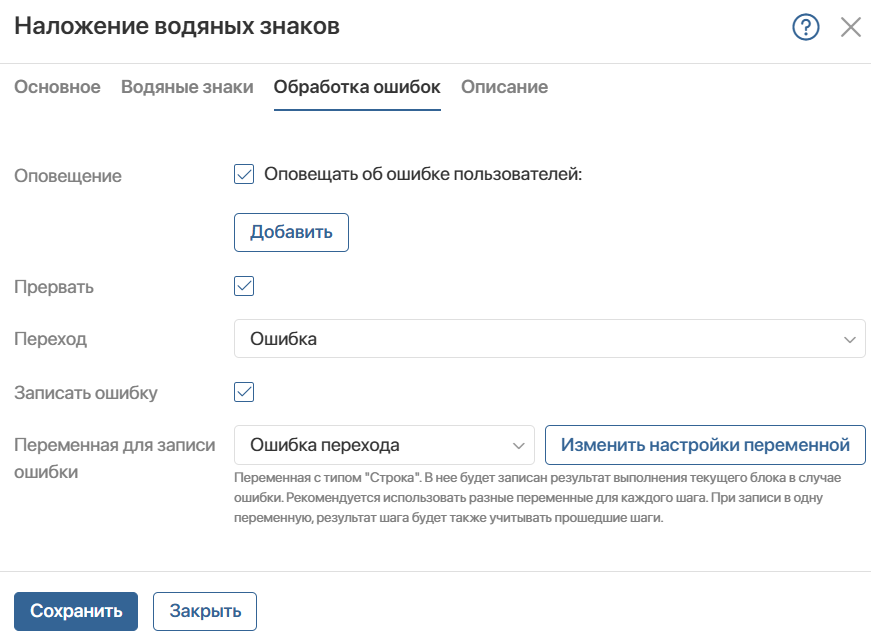Switch to the 'Основное' tab
871x641 pixels.
click(57, 87)
